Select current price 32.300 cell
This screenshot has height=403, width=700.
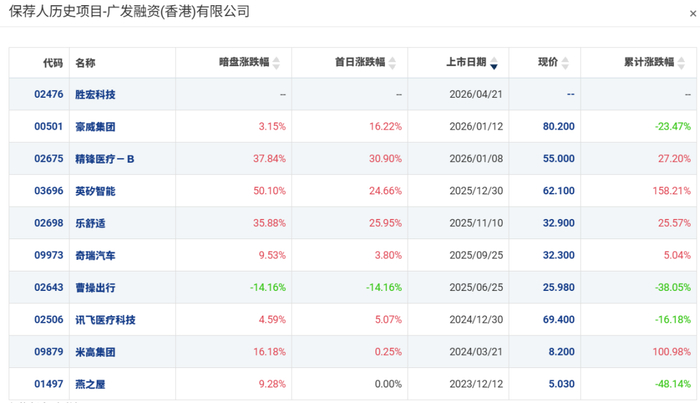click(x=558, y=255)
